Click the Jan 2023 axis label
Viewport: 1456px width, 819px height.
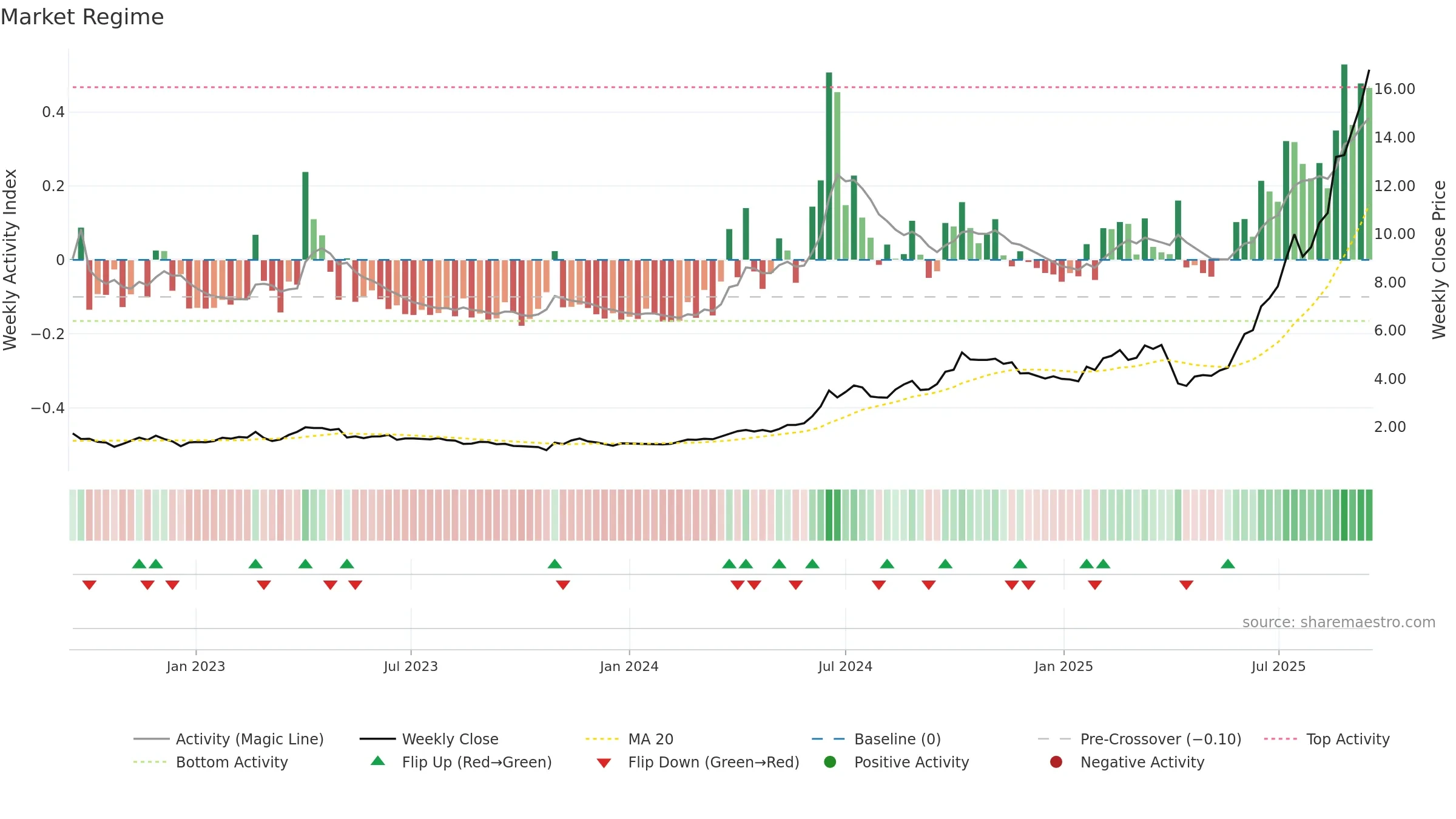196,666
